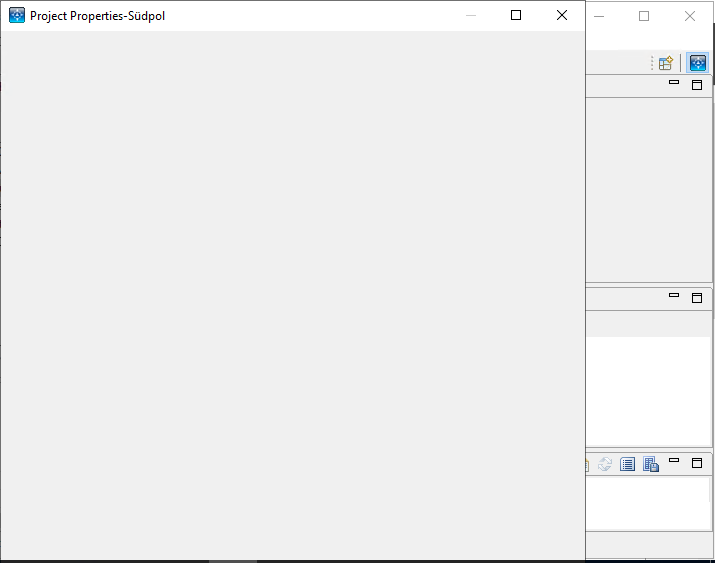
Task: Minimize the background application window
Action: coord(599,16)
